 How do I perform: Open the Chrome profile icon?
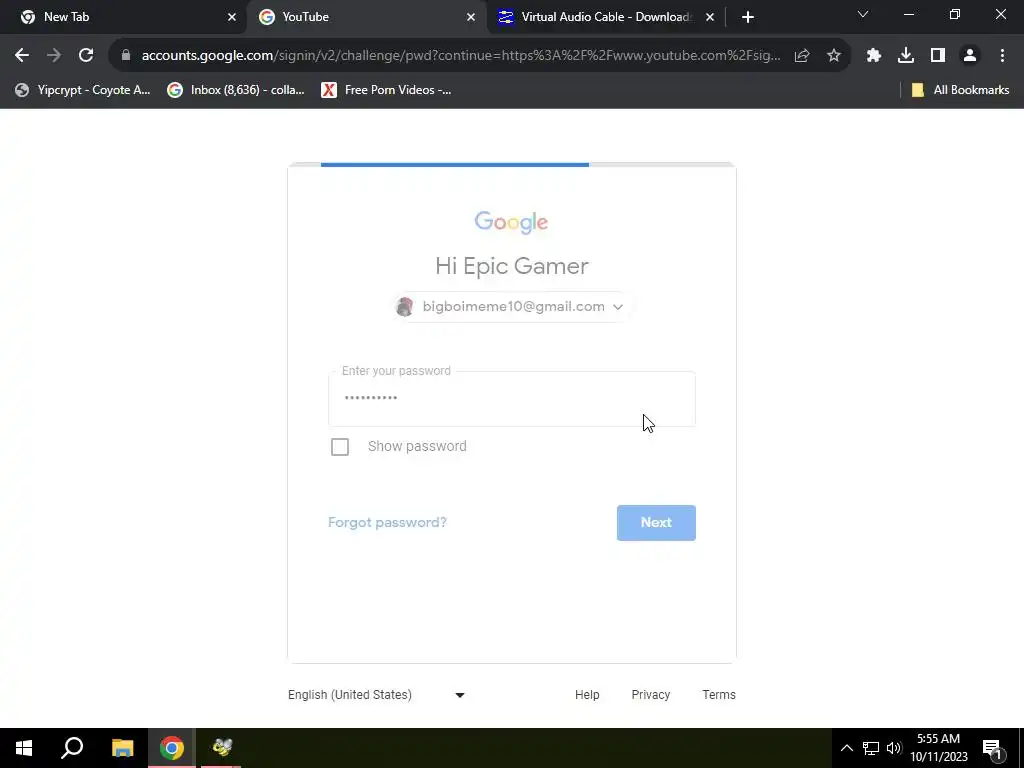[x=970, y=56]
